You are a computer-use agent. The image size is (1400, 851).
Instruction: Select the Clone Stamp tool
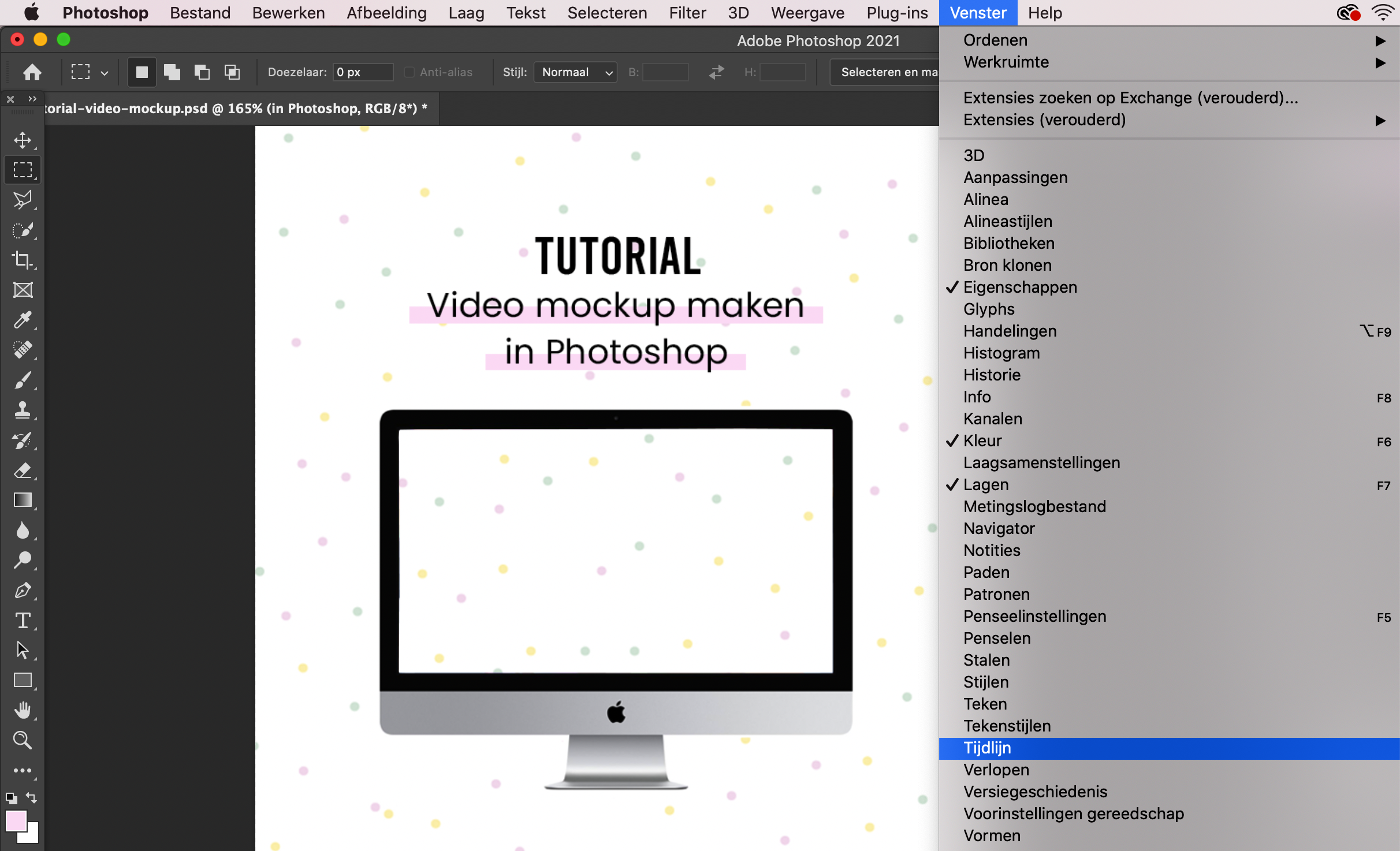(x=23, y=410)
